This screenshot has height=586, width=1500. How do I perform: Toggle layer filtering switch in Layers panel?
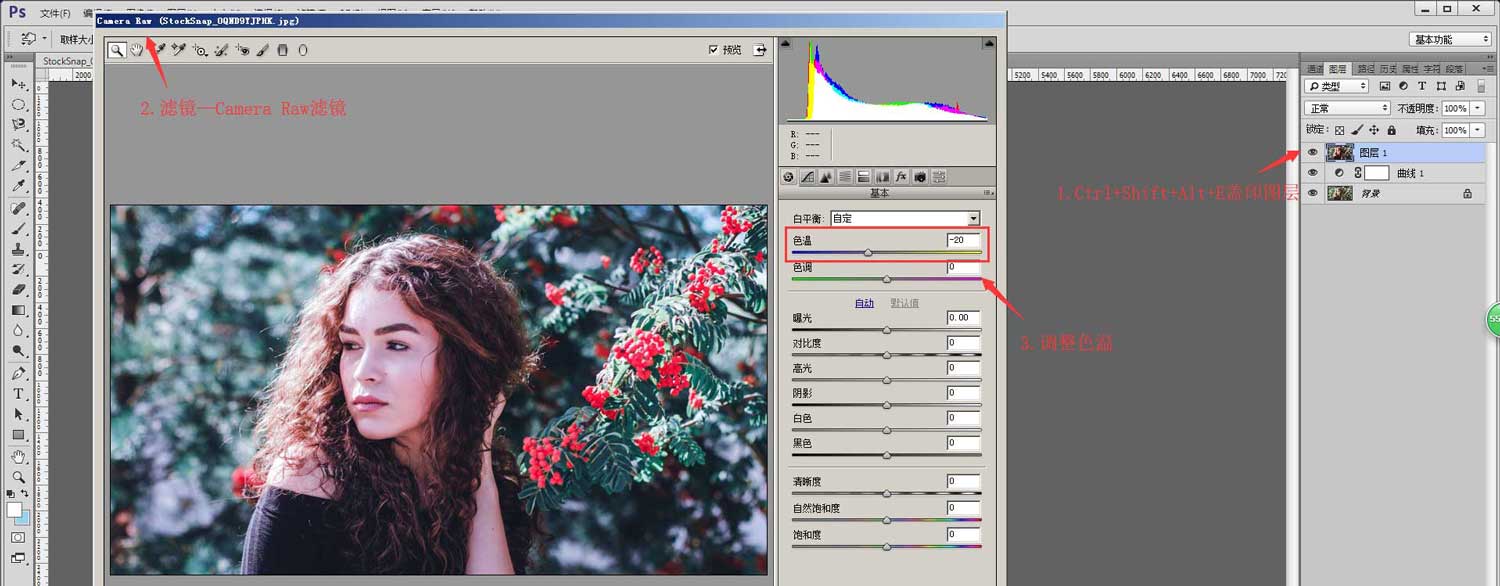pyautogui.click(x=1482, y=88)
